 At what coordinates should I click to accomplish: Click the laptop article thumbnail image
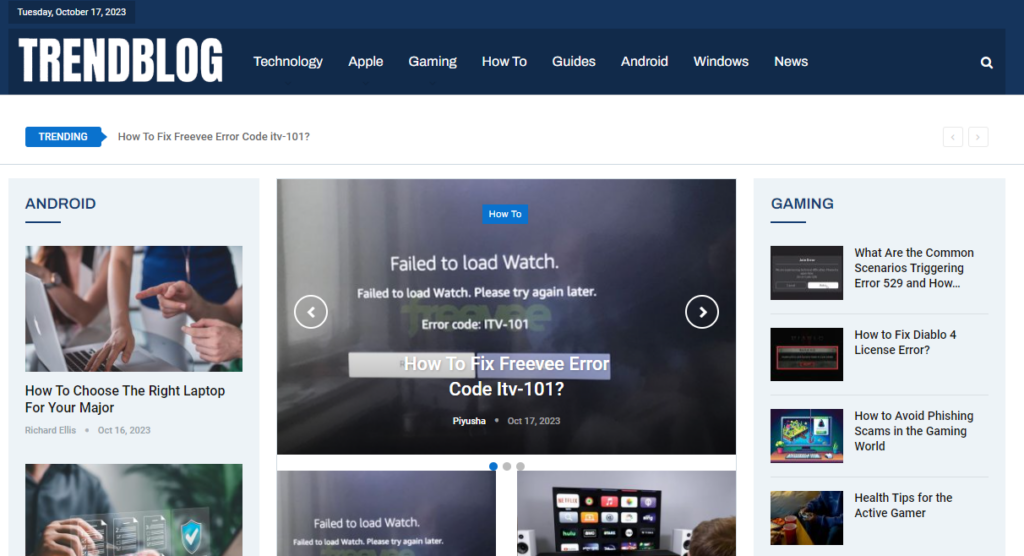click(134, 309)
